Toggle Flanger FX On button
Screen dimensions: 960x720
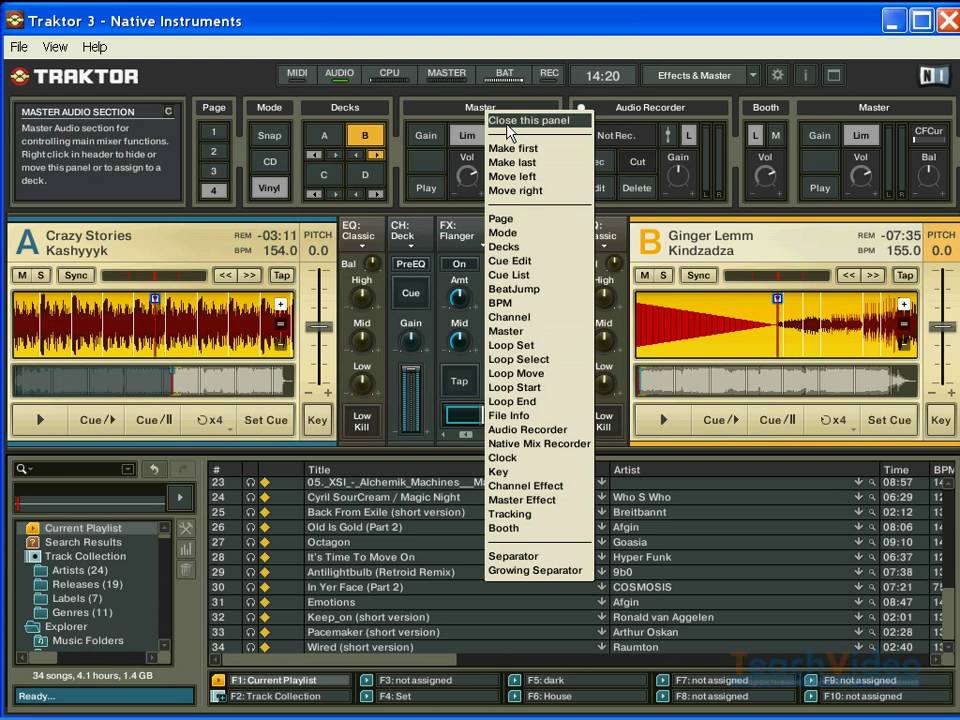(459, 264)
